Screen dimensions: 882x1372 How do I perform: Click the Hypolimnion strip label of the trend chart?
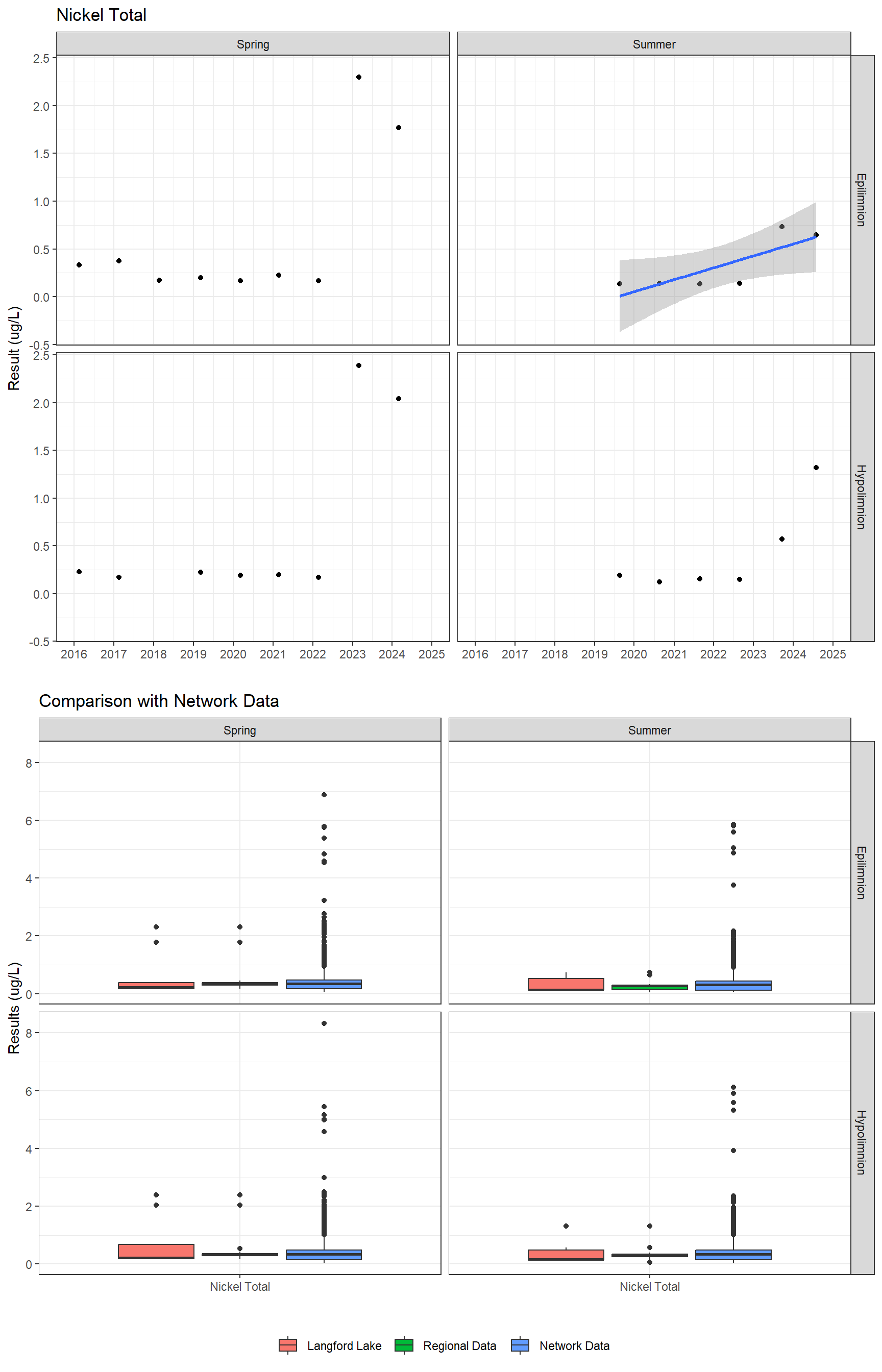(862, 497)
